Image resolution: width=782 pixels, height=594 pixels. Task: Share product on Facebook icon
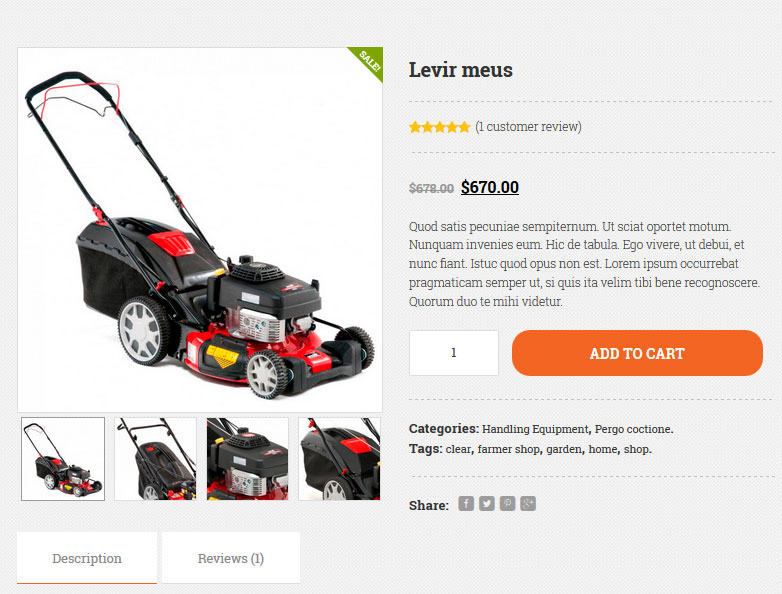tap(466, 504)
